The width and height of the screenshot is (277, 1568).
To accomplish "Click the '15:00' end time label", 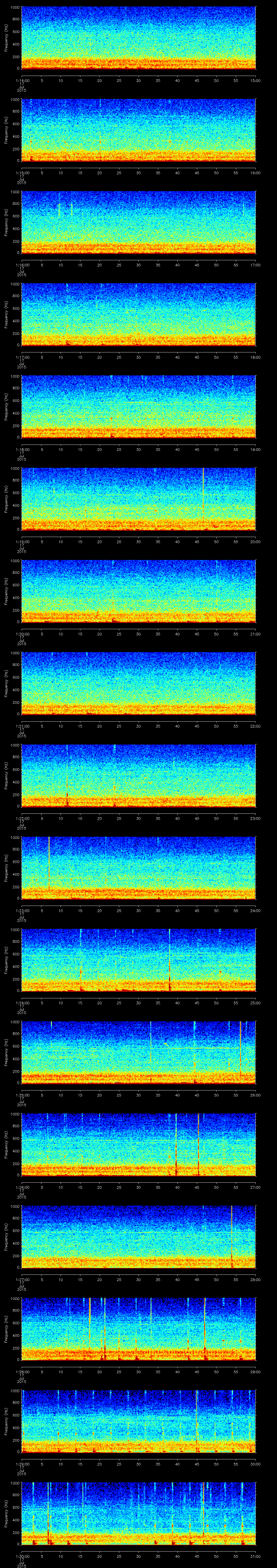I will (x=255, y=80).
